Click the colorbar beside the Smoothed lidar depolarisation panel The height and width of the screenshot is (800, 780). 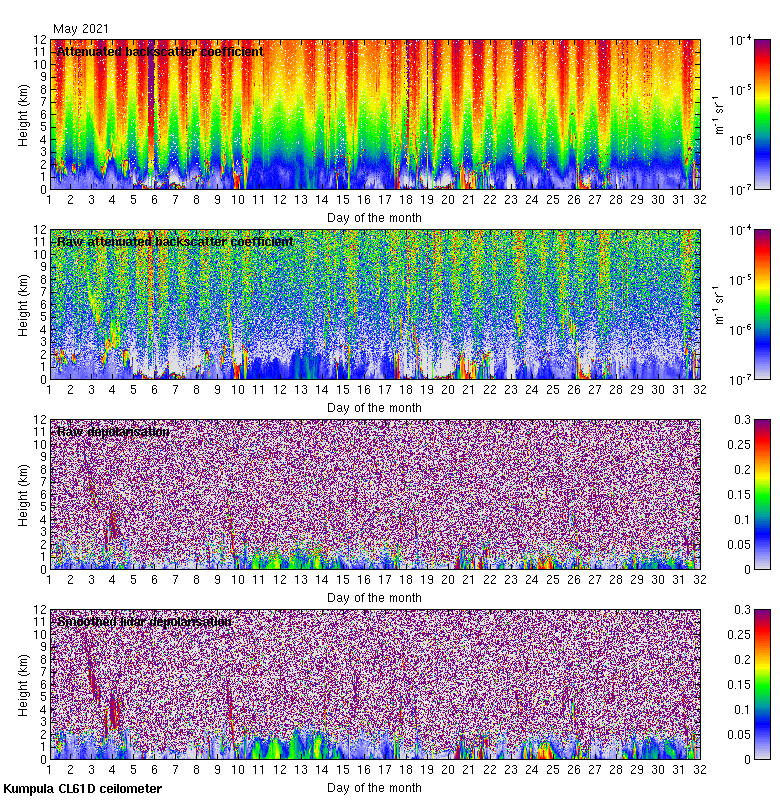coord(762,684)
